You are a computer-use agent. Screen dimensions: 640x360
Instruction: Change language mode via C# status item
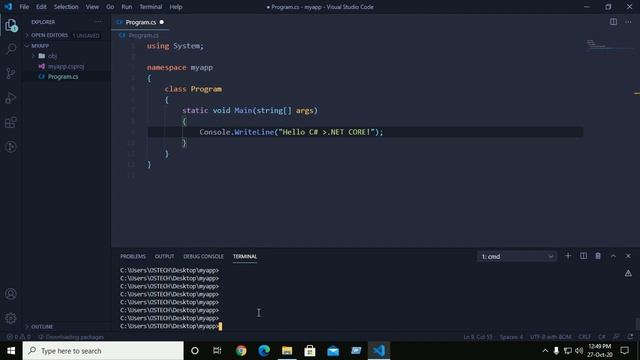(x=602, y=337)
